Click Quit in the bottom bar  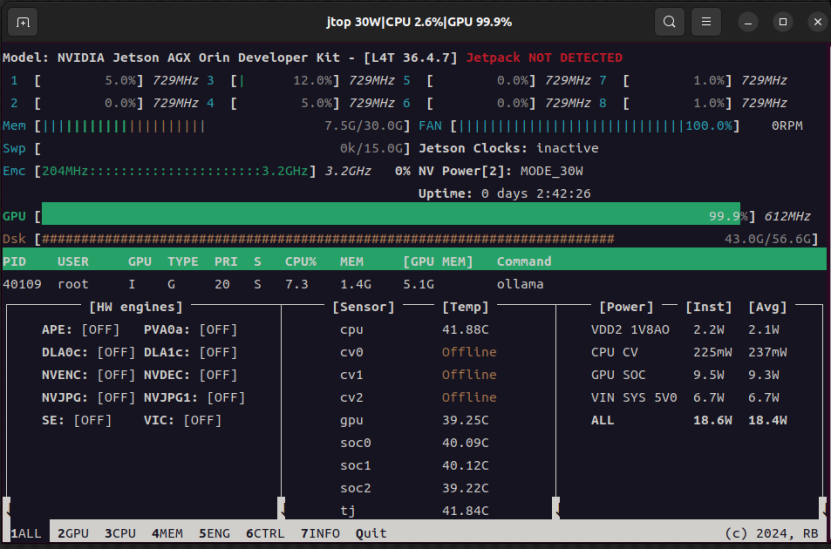pos(371,534)
